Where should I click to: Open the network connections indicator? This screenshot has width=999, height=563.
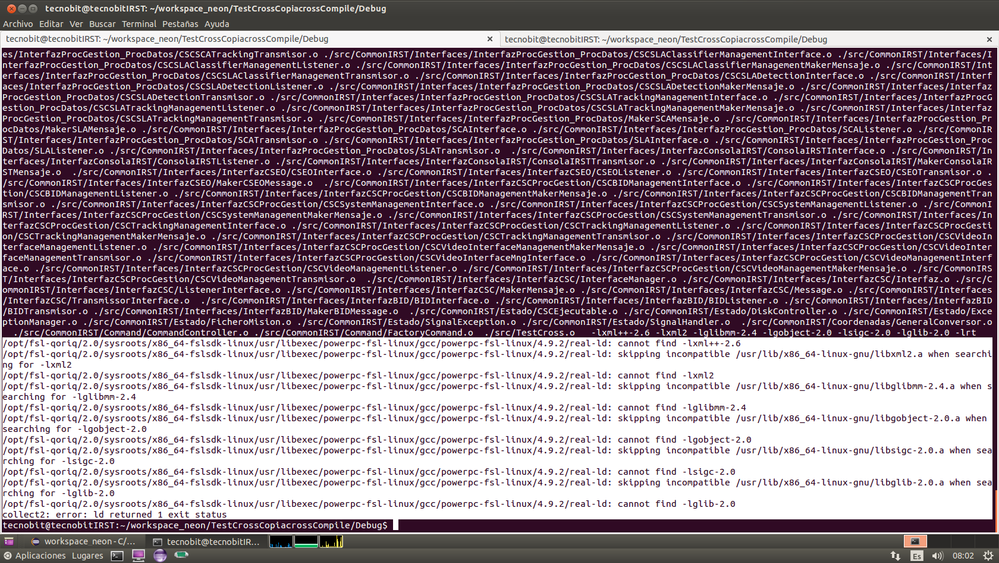[x=896, y=555]
